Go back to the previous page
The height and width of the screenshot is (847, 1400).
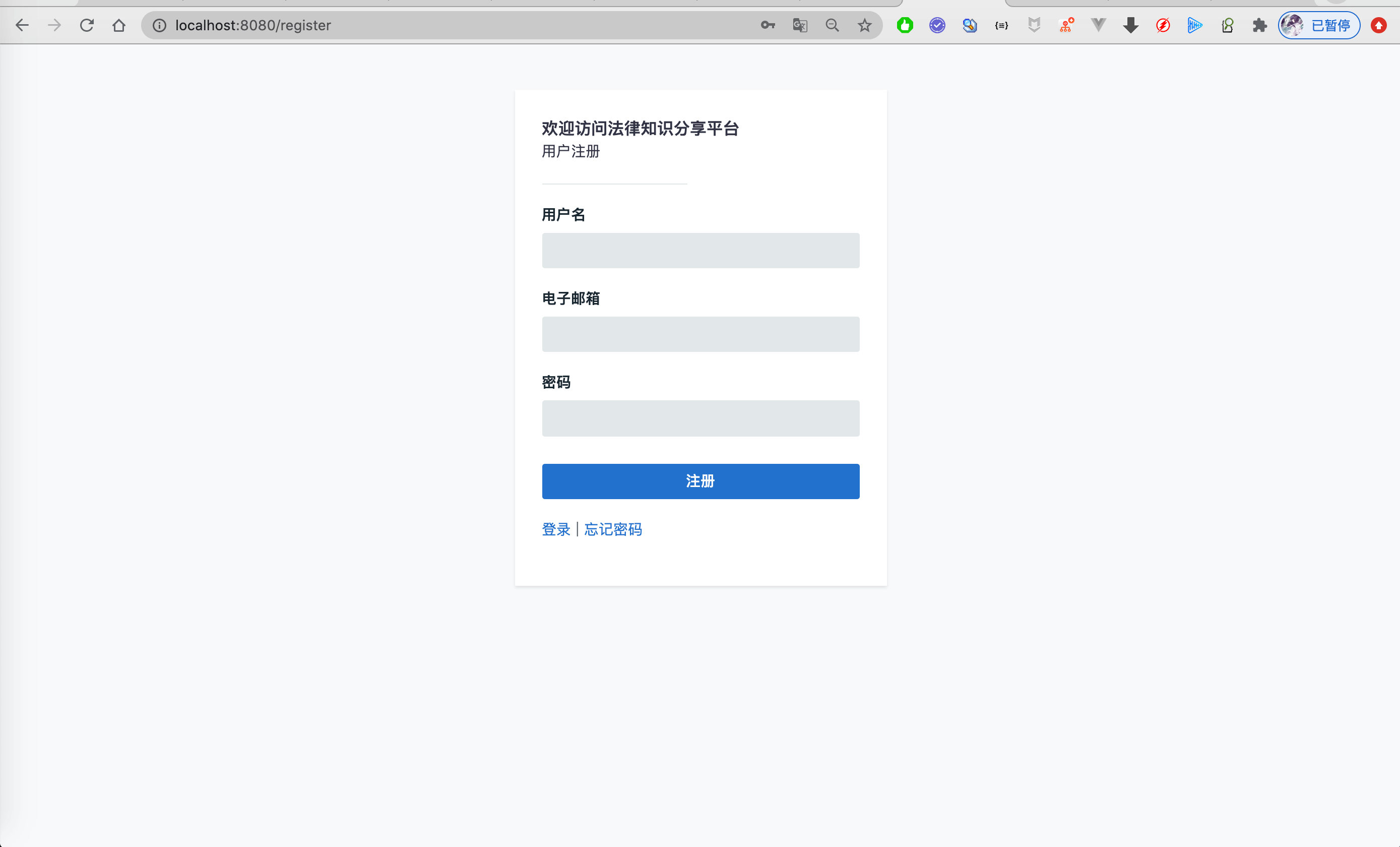[22, 25]
